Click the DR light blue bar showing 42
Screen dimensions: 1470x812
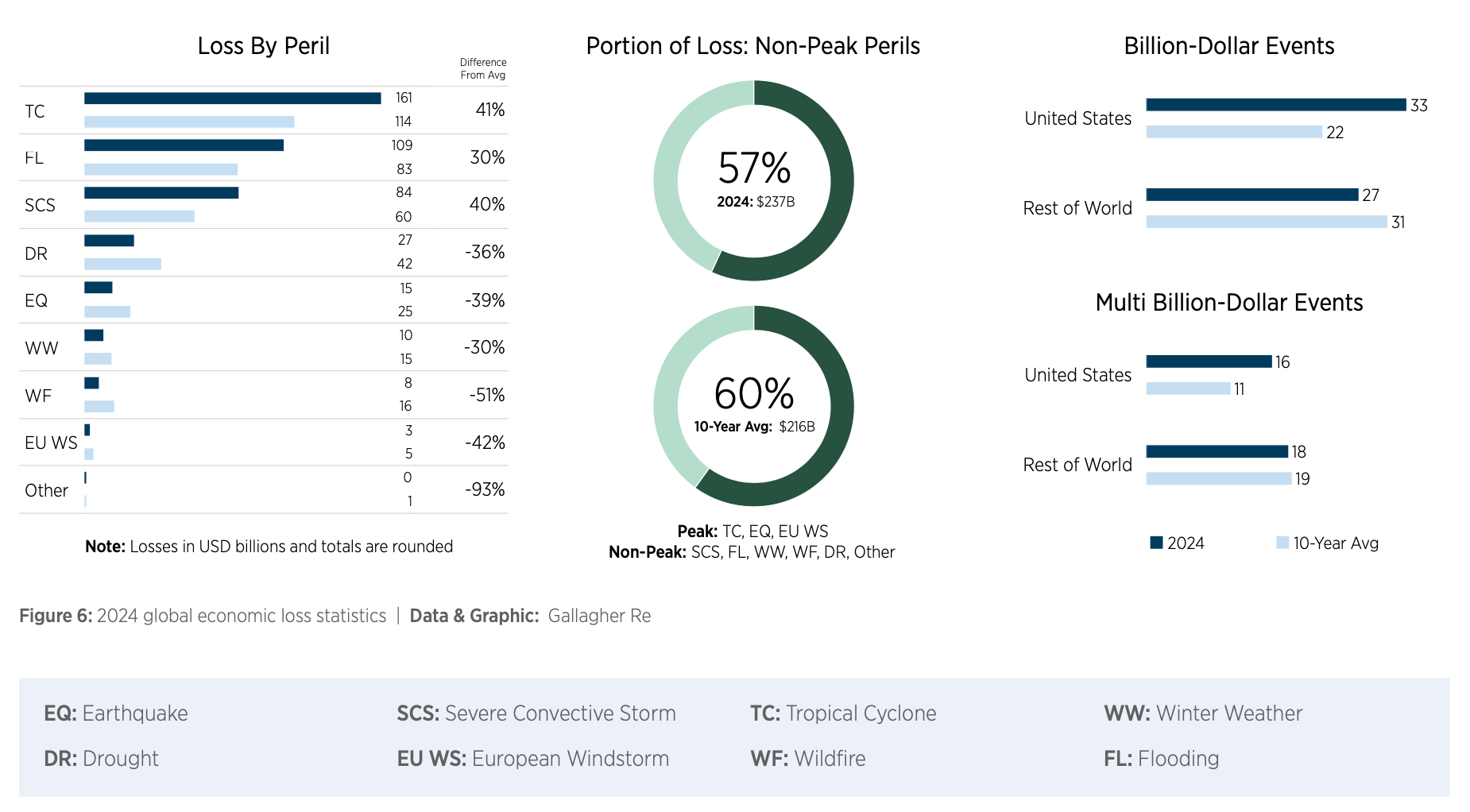[122, 264]
